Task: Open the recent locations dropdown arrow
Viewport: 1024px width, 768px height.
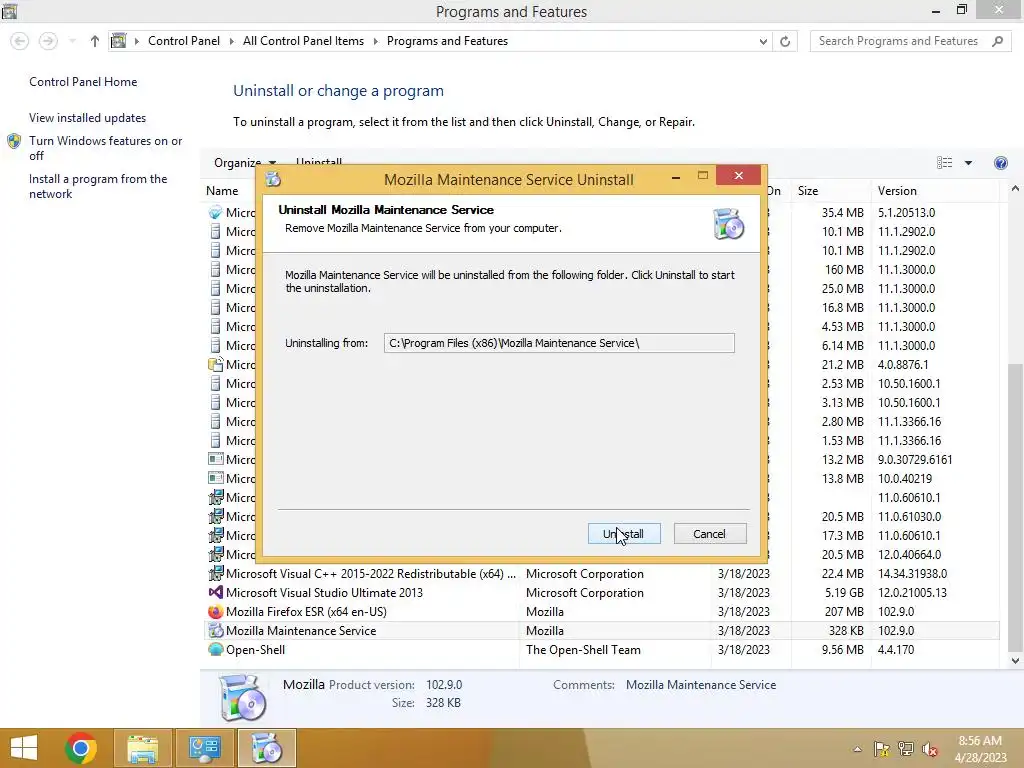Action: tap(72, 41)
